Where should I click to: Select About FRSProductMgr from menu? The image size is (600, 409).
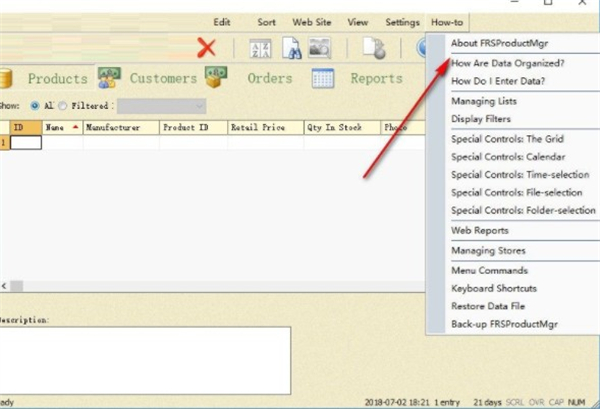(x=499, y=43)
